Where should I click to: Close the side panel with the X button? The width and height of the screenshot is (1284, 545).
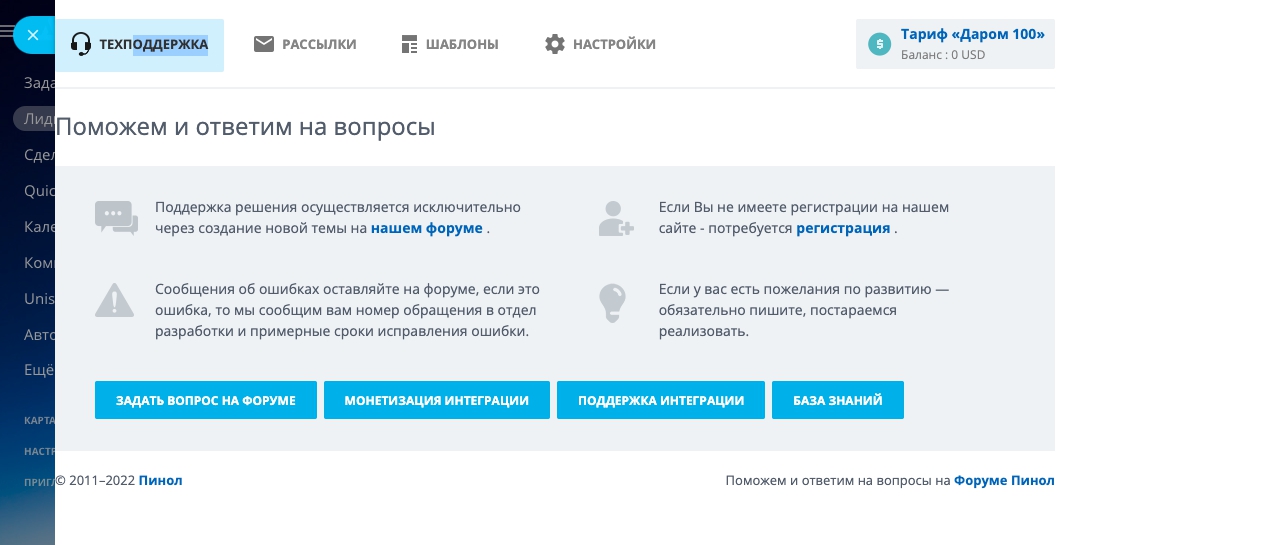point(33,35)
